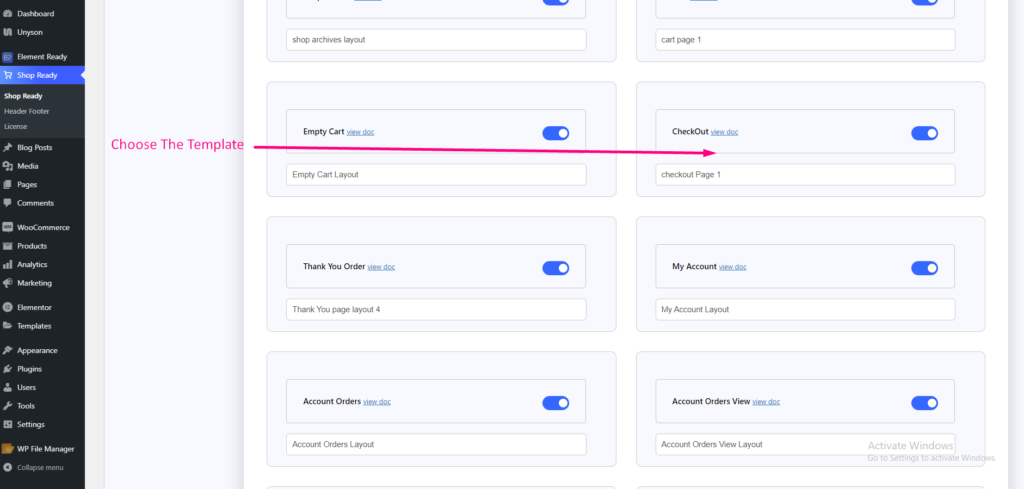Click the Shop Ready cart icon
The image size is (1024, 489).
pyautogui.click(x=8, y=75)
